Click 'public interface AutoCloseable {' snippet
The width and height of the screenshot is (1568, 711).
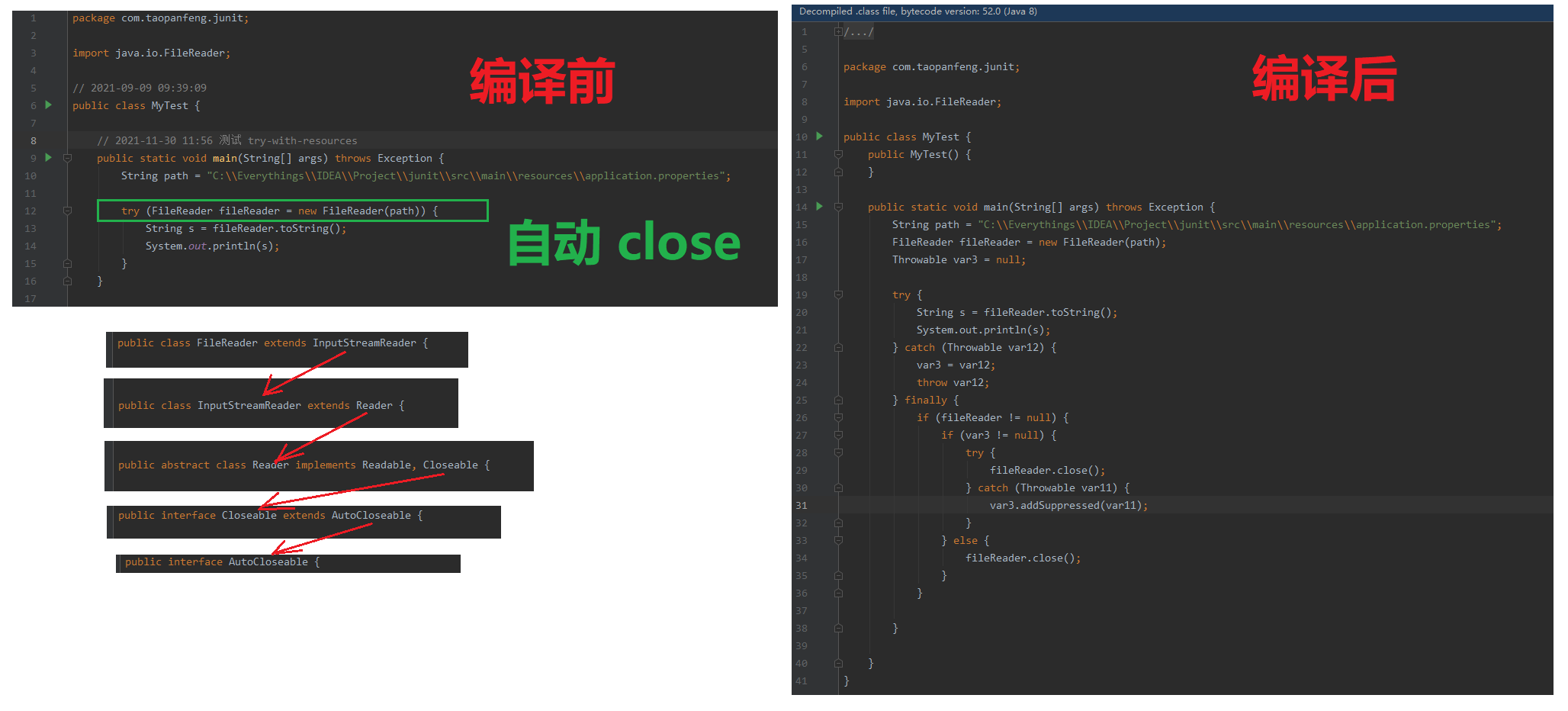click(222, 561)
